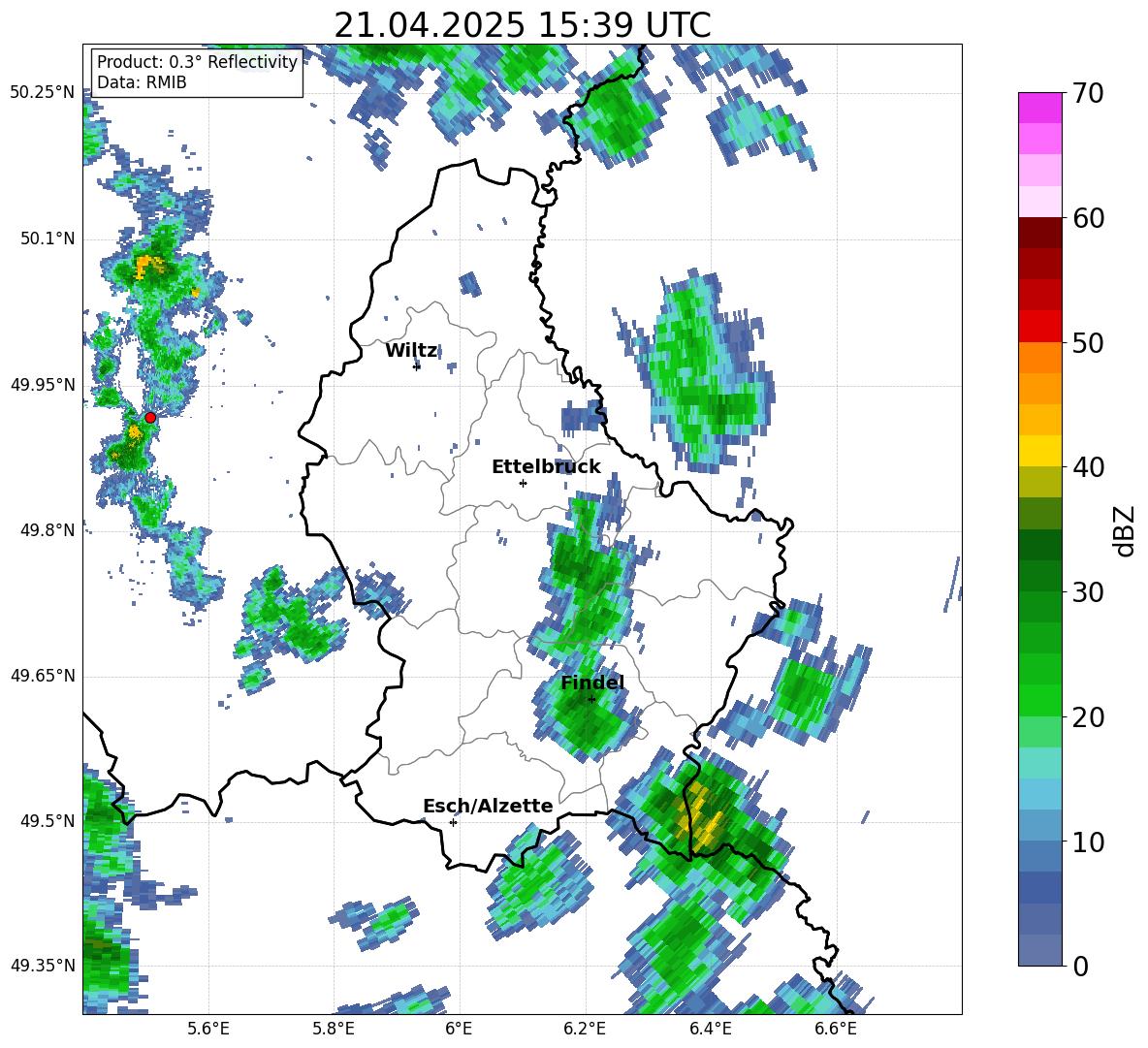Click the 49.65°N latitude label
This screenshot has width=1148, height=1048.
coord(43,676)
